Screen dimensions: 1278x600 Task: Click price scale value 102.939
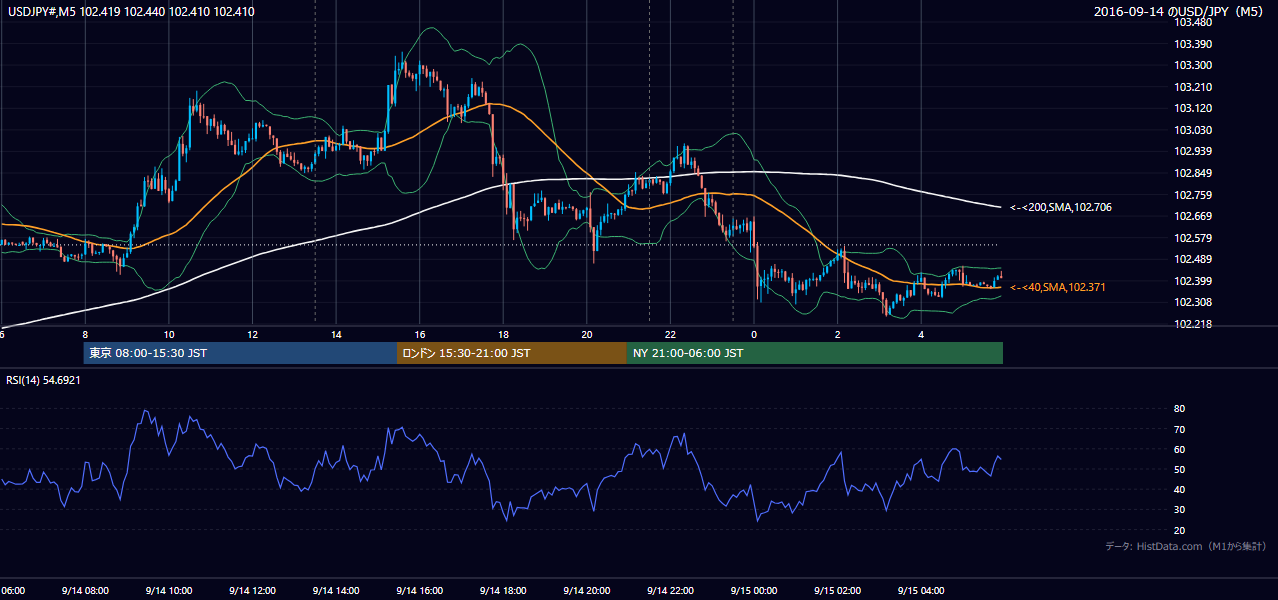point(1192,151)
